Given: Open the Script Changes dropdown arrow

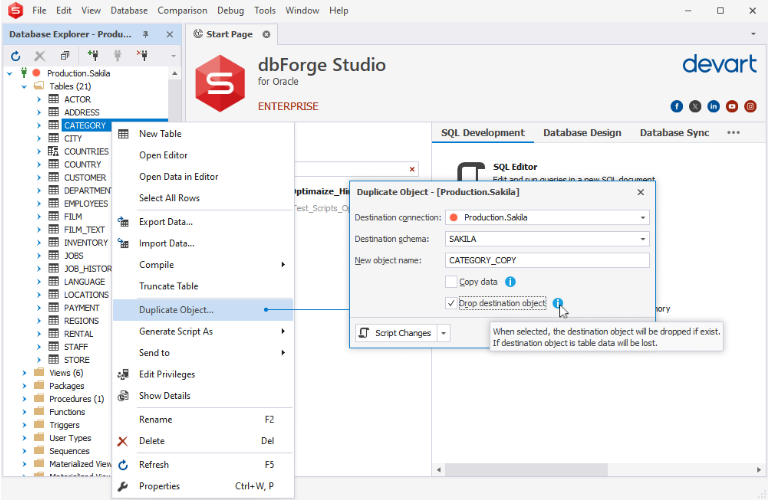Looking at the screenshot, I should pyautogui.click(x=443, y=334).
